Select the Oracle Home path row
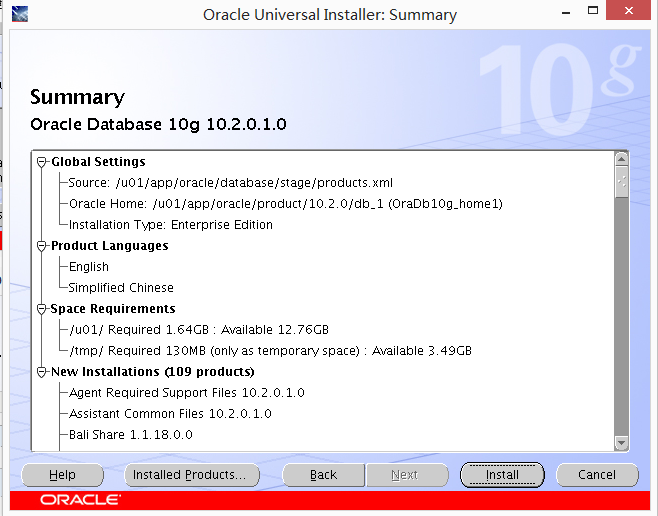The width and height of the screenshot is (658, 516). click(285, 204)
